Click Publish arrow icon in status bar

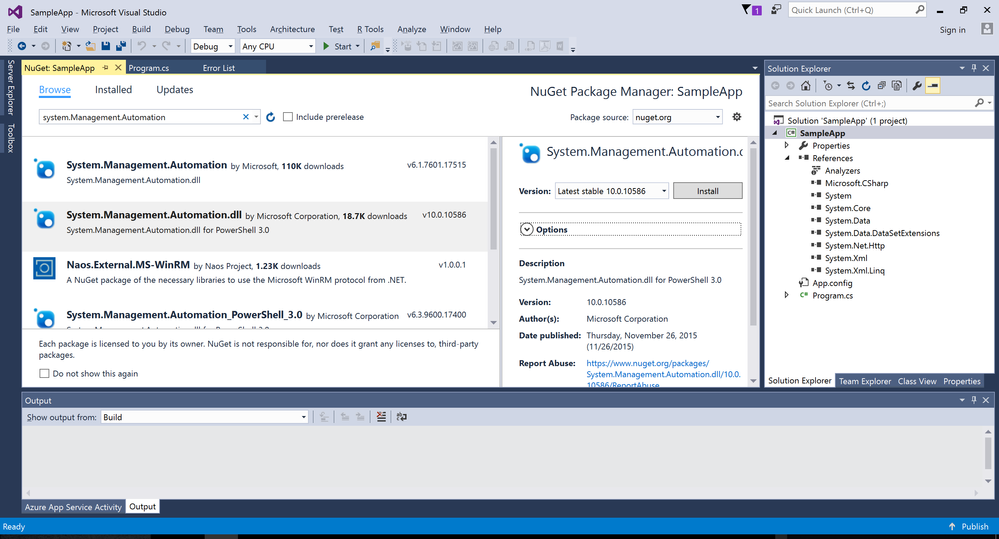coord(952,526)
